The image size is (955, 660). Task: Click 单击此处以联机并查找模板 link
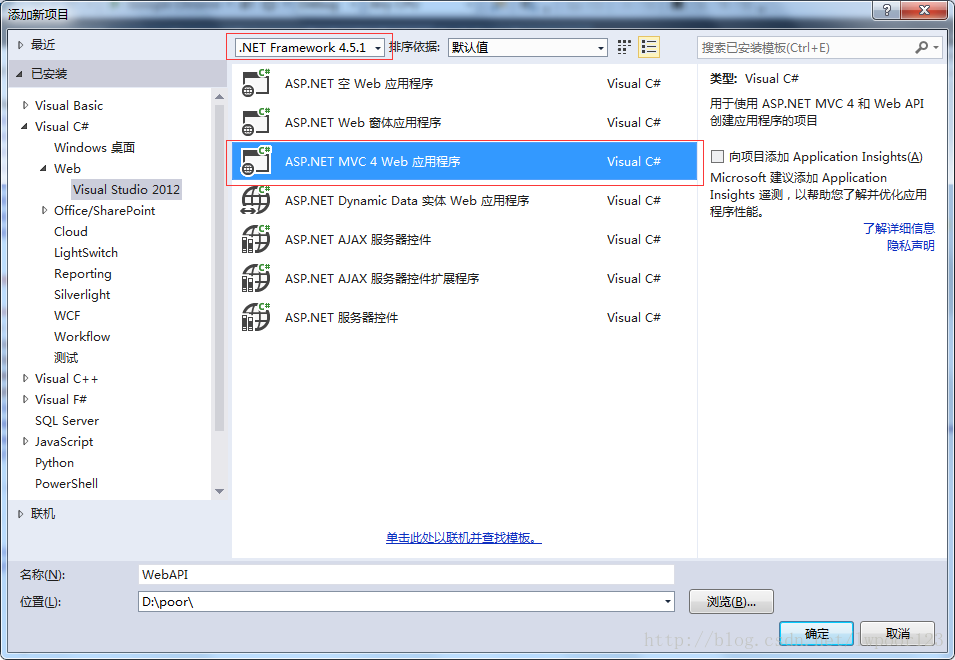[463, 538]
